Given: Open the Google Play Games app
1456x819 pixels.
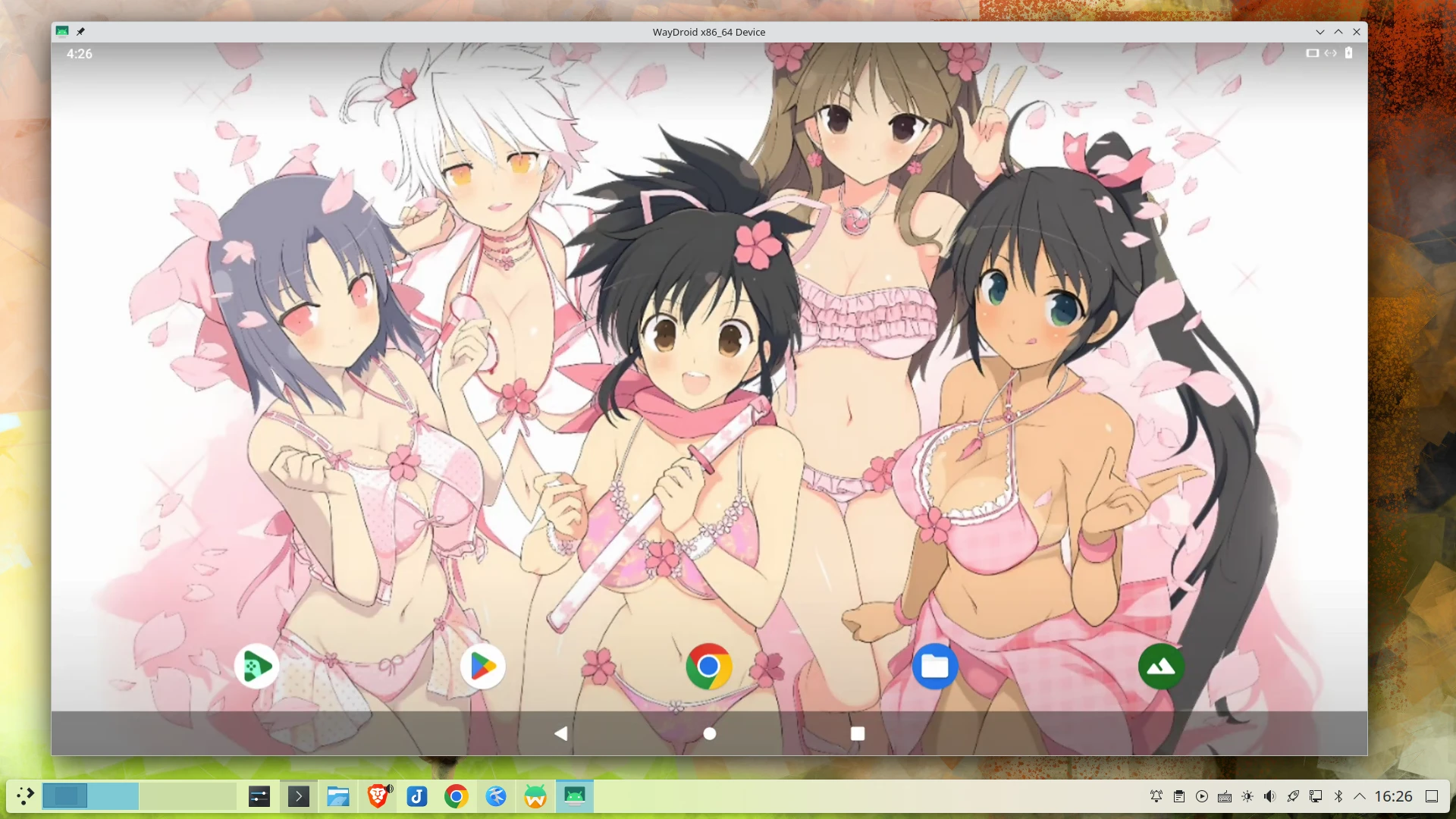Looking at the screenshot, I should point(256,667).
